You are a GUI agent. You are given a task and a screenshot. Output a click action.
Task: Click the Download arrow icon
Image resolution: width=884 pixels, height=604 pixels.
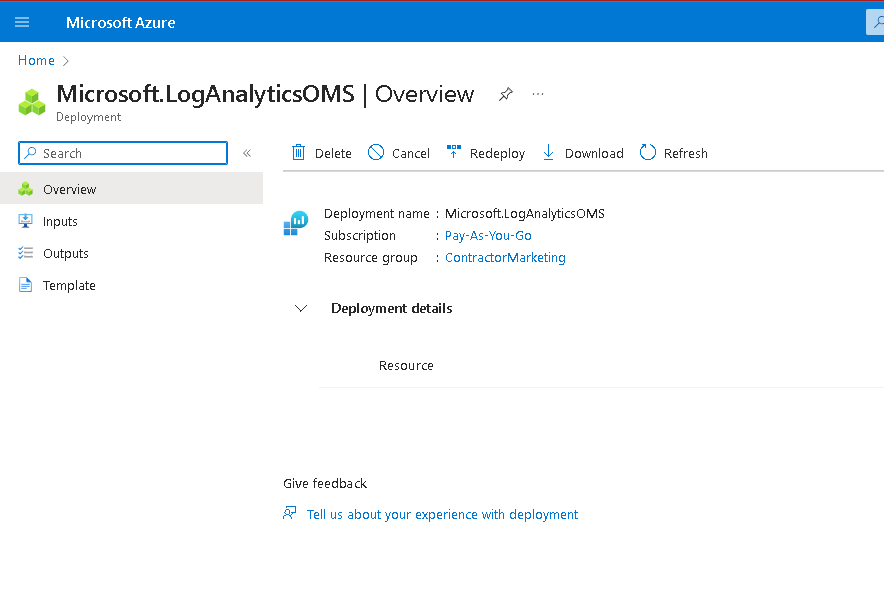tap(548, 152)
